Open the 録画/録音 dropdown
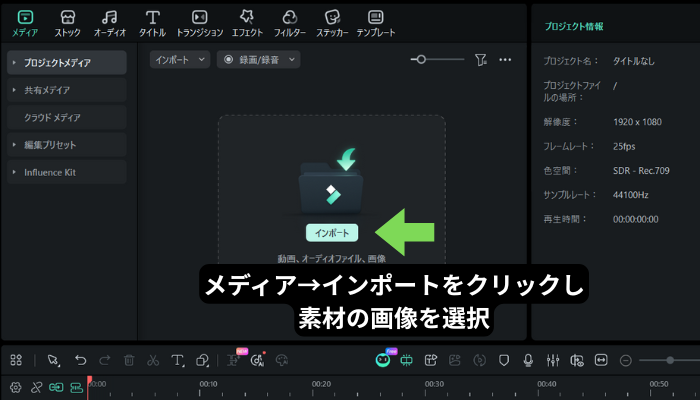This screenshot has height=400, width=700. [258, 59]
